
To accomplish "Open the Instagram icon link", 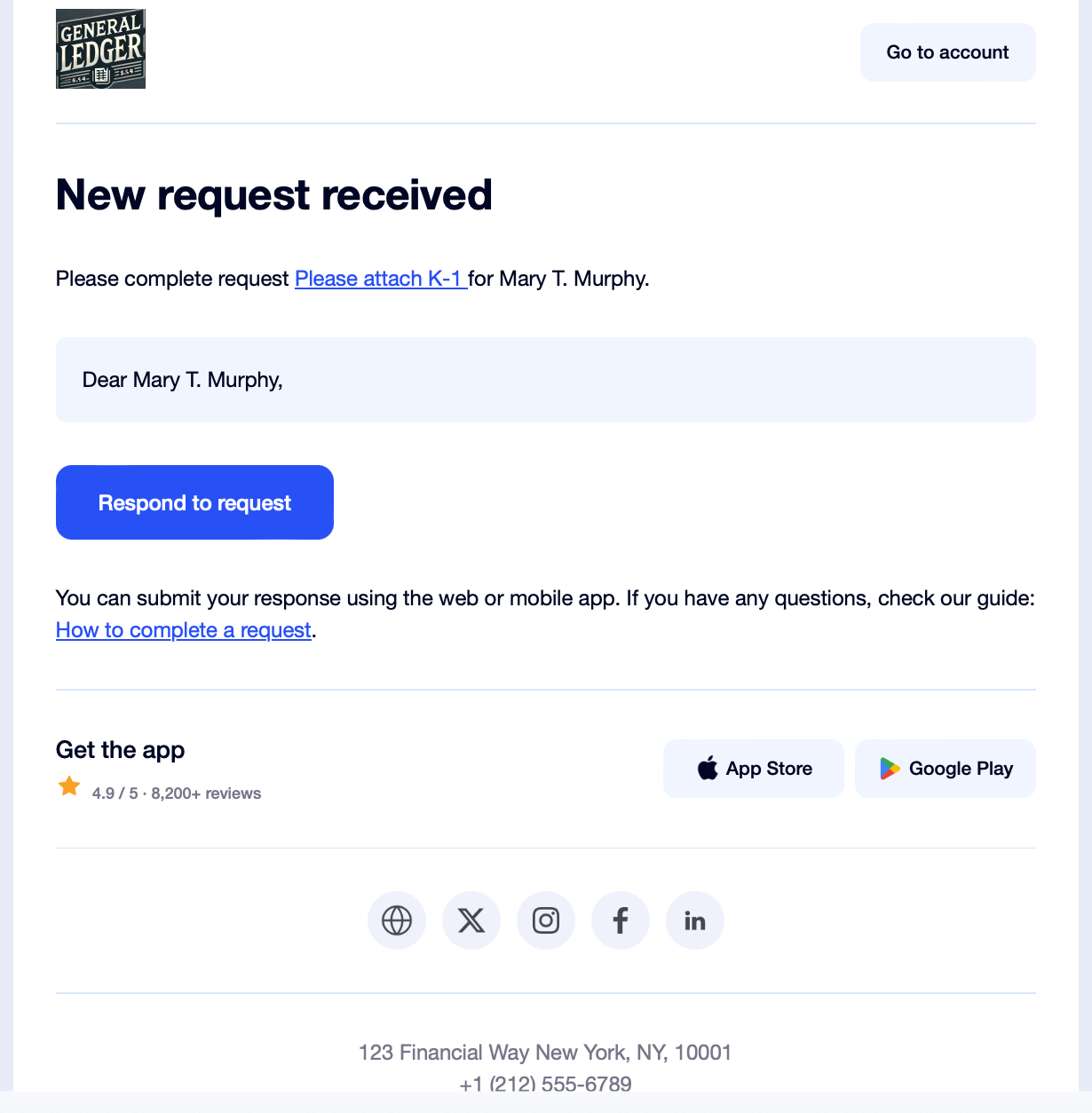I will point(546,920).
